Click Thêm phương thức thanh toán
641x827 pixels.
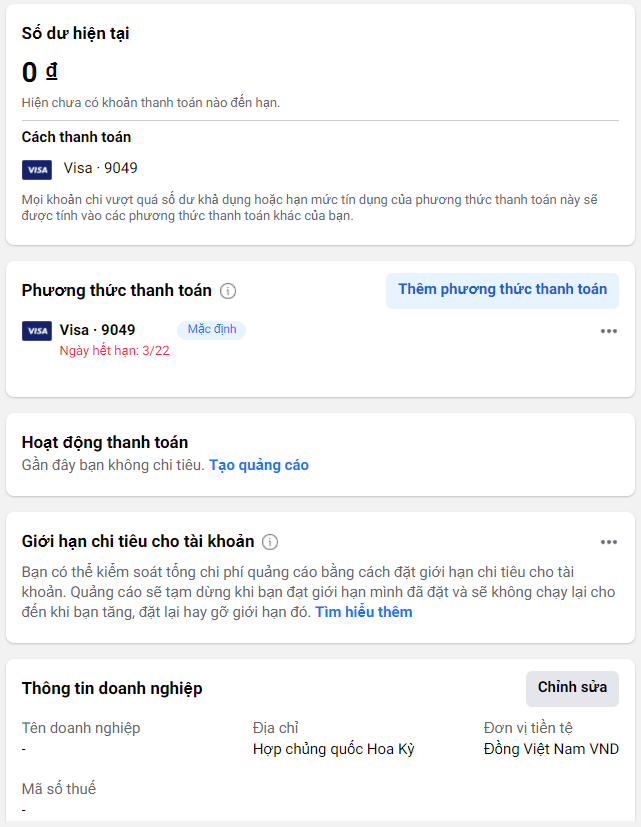pyautogui.click(x=502, y=289)
